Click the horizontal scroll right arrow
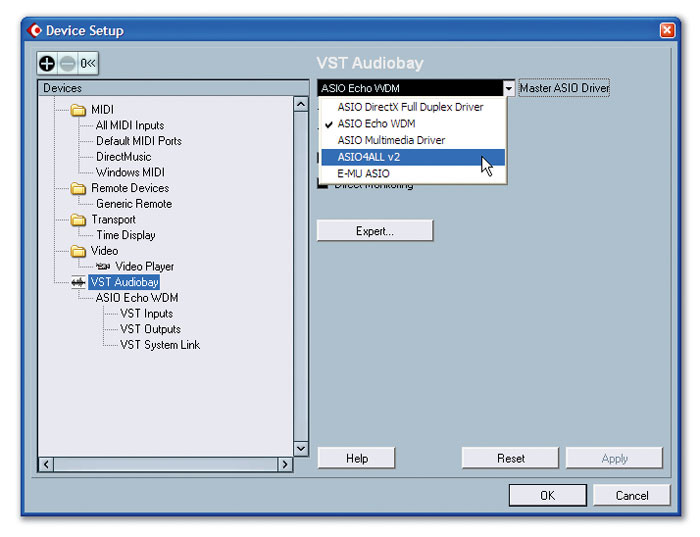Screen dimensions: 700x537 (285, 465)
